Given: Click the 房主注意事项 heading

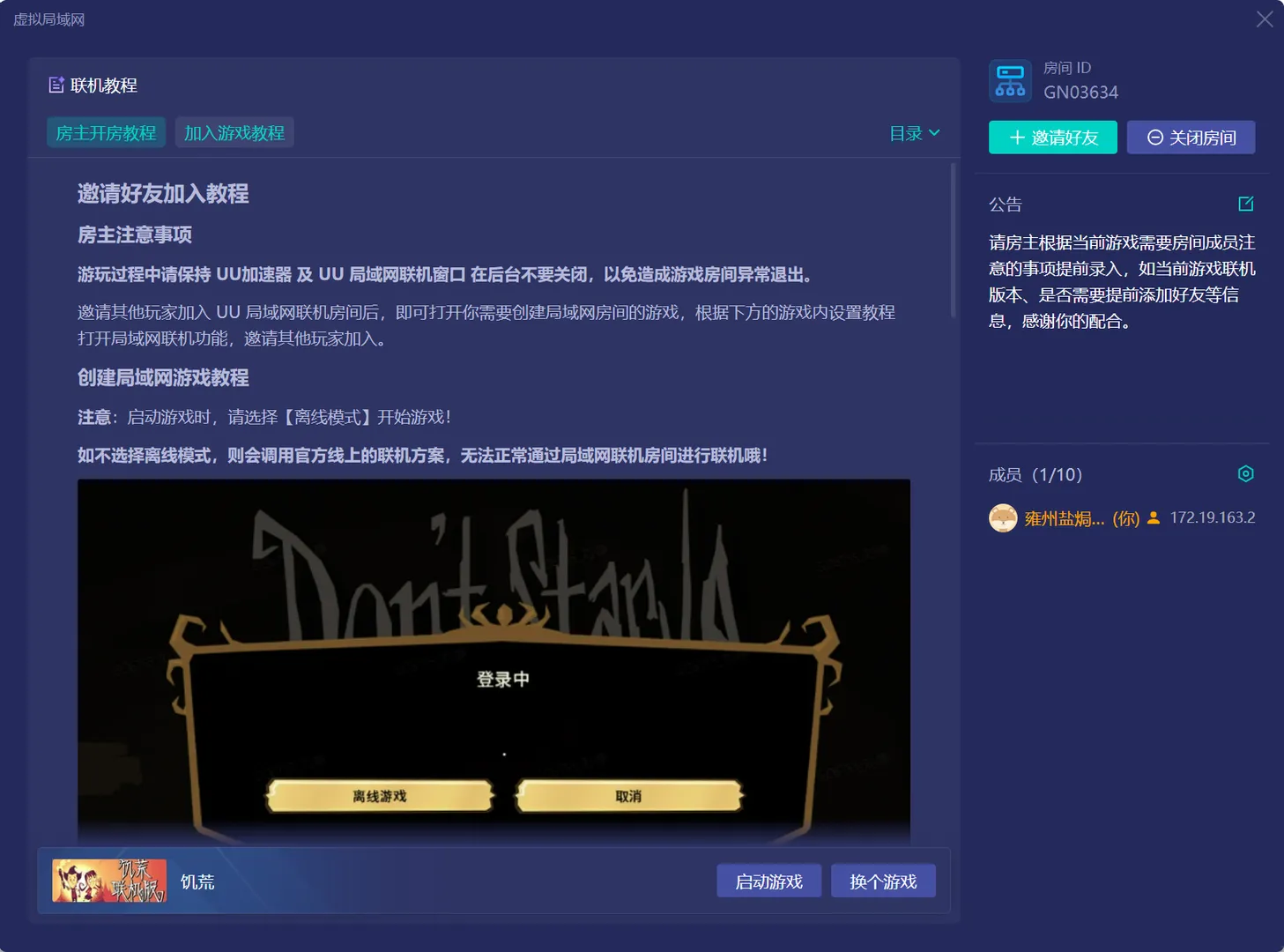Looking at the screenshot, I should (135, 235).
